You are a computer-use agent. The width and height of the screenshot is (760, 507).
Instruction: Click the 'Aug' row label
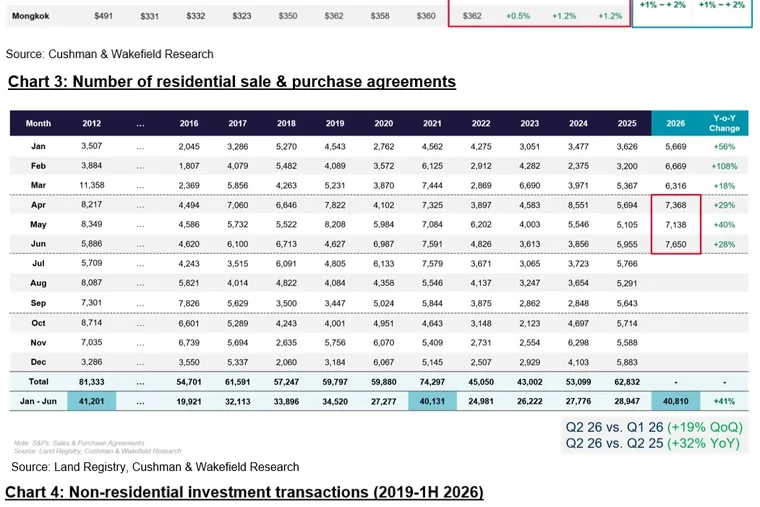tap(38, 283)
